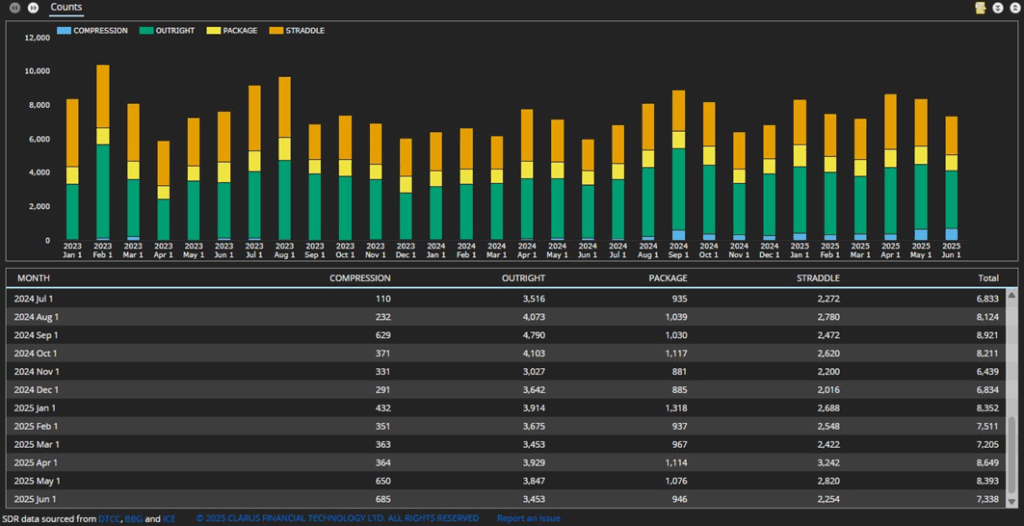Sort table by MONTH column header
This screenshot has width=1024, height=526.
coord(32,278)
